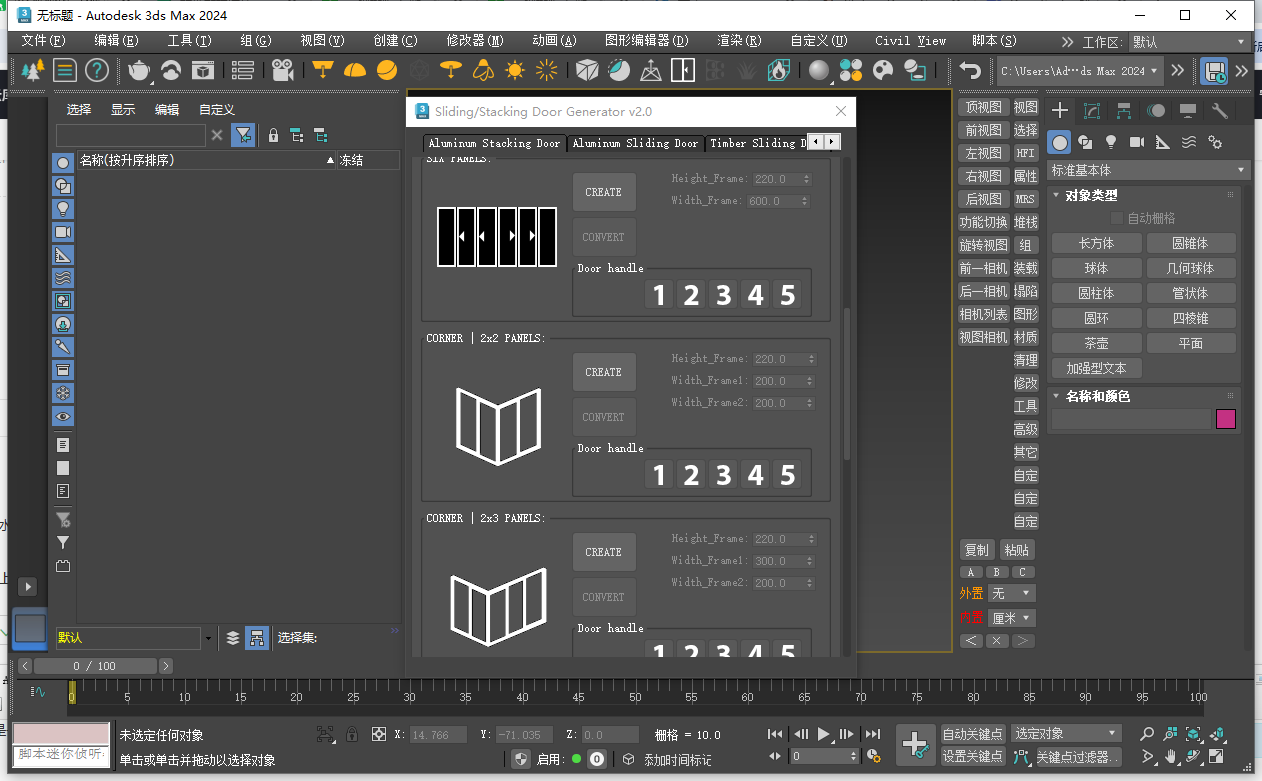
Task: Open the Hierarchy command panel tab
Action: click(x=1124, y=111)
